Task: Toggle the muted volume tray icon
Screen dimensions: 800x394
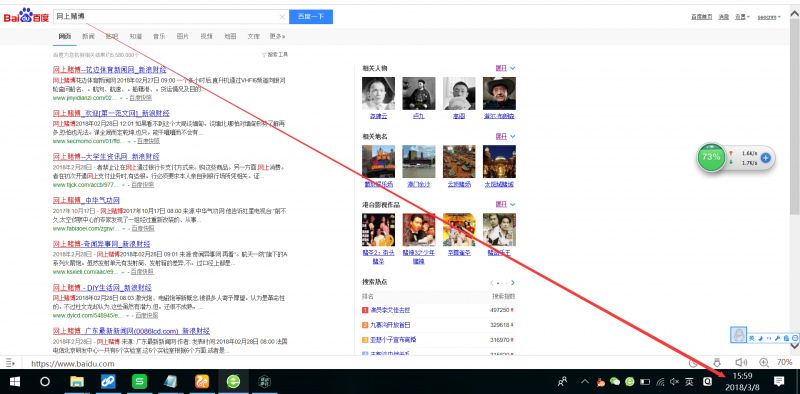Action: click(674, 381)
